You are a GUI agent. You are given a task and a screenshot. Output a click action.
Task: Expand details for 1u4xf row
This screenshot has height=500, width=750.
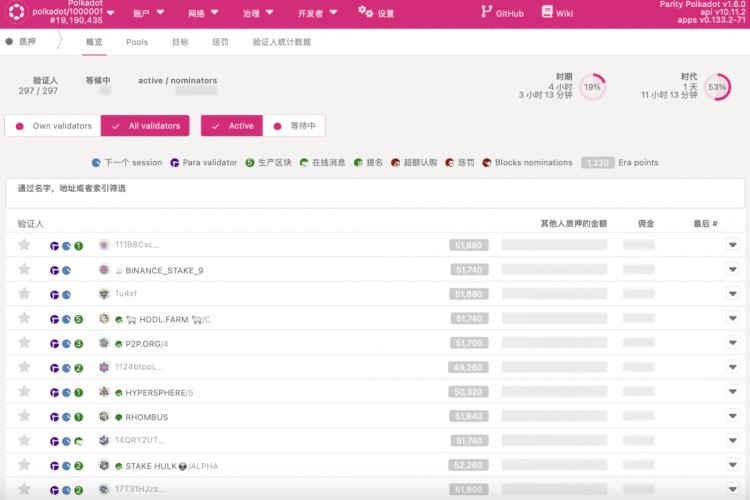(733, 294)
